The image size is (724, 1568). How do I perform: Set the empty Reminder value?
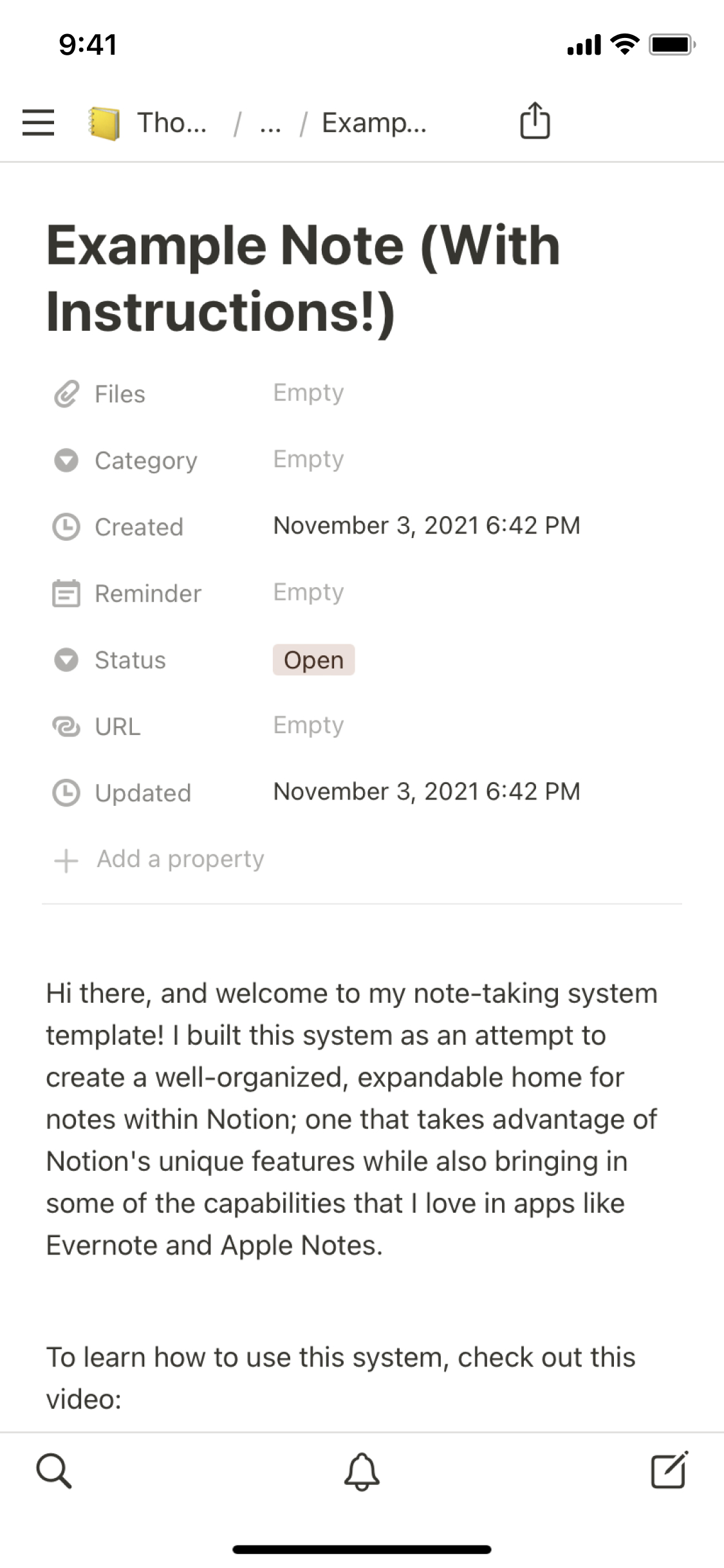click(x=308, y=592)
